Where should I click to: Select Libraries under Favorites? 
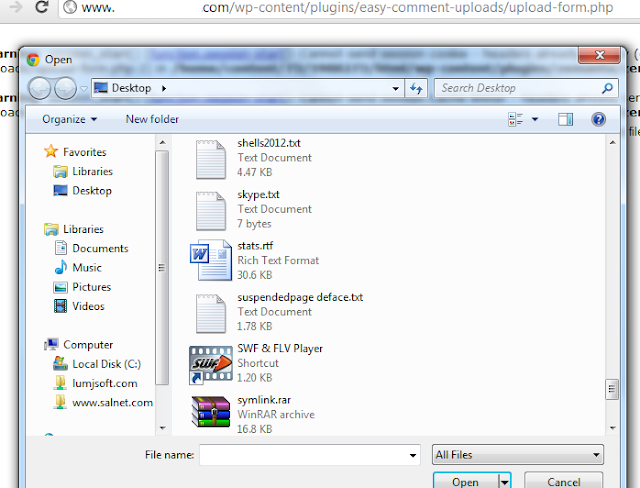tap(92, 171)
